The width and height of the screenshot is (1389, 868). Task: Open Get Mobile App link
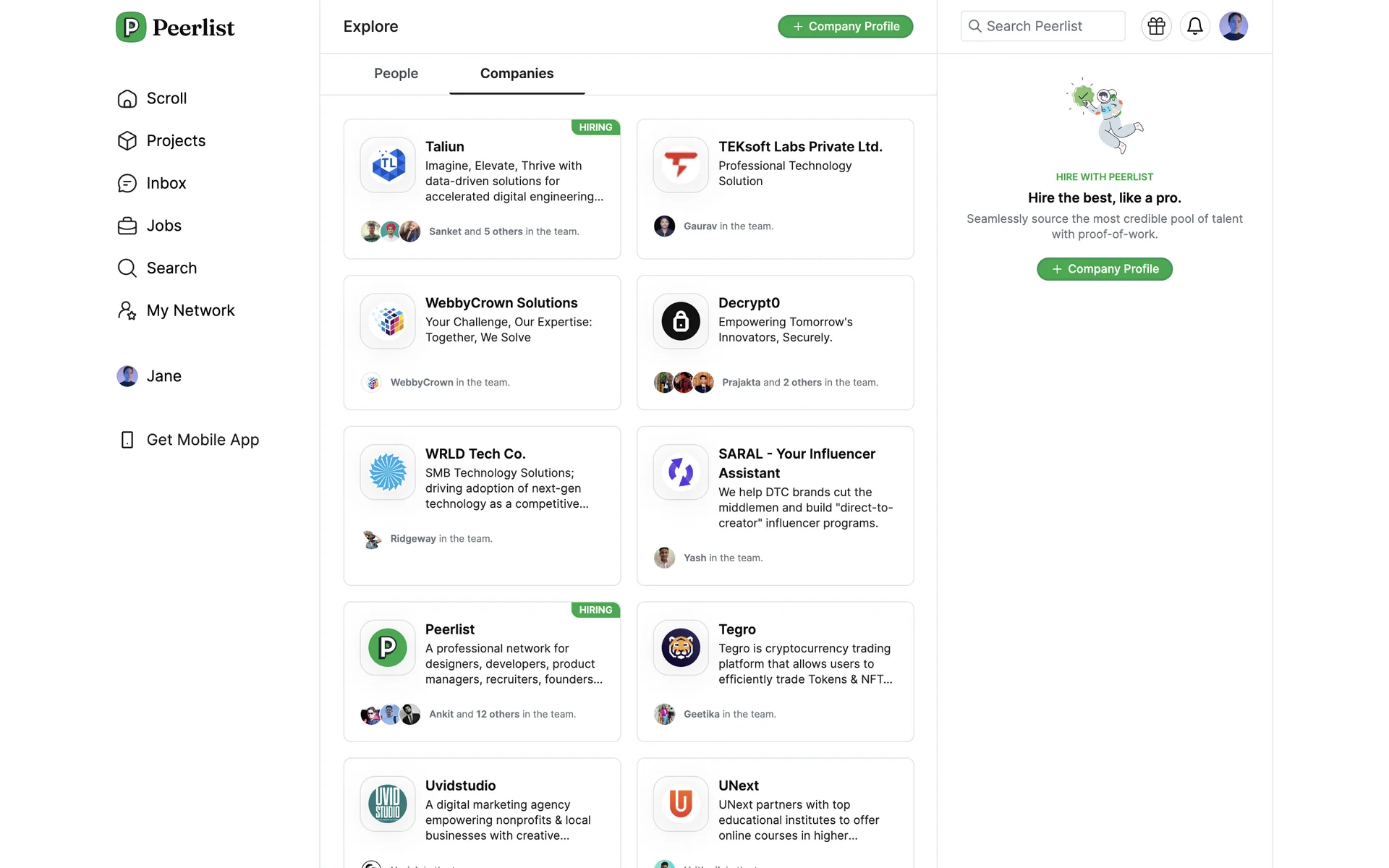pos(202,440)
